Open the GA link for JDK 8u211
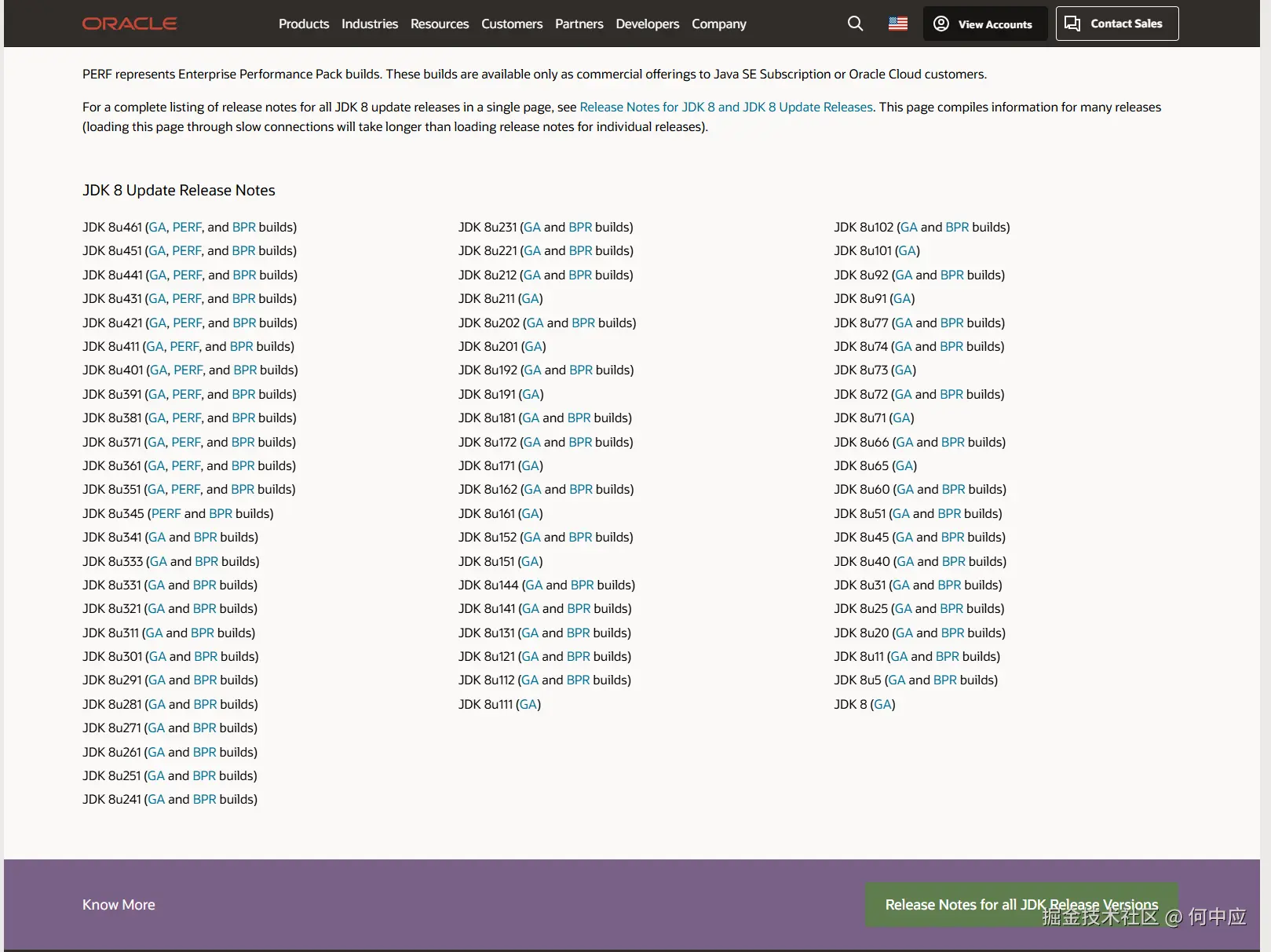 tap(531, 298)
